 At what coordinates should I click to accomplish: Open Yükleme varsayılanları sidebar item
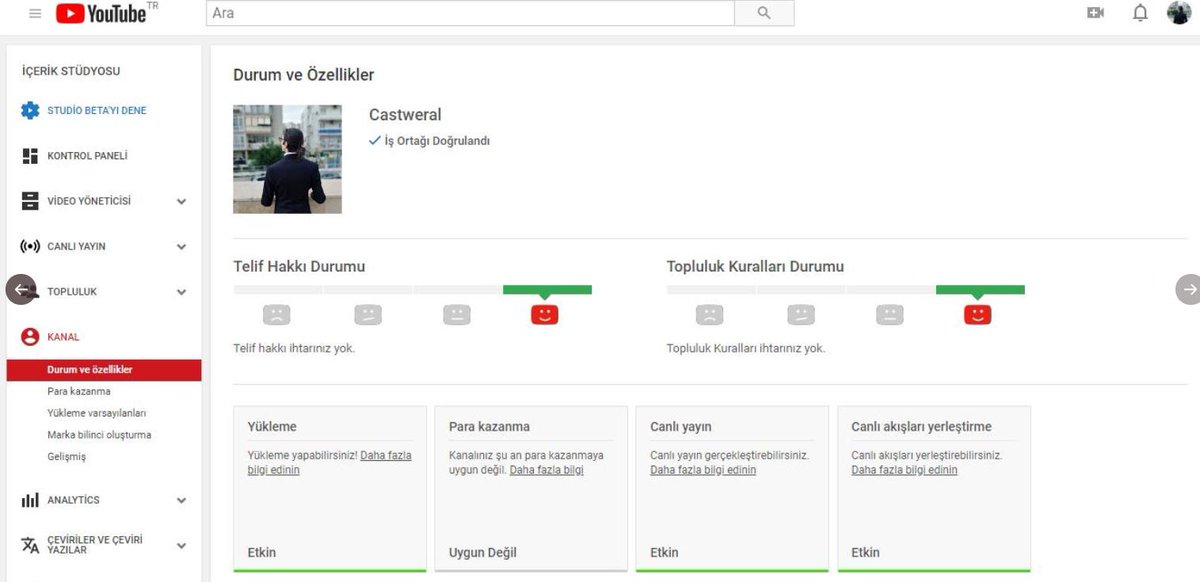pos(97,413)
